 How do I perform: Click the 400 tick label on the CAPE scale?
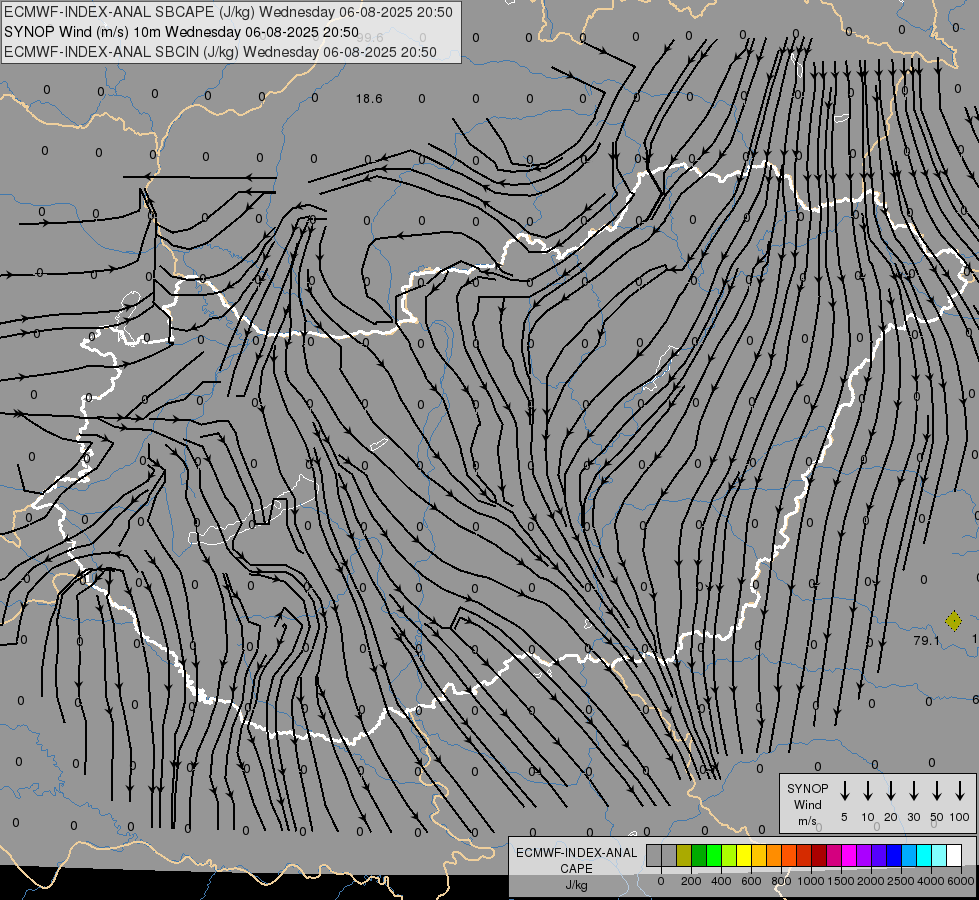tap(721, 881)
